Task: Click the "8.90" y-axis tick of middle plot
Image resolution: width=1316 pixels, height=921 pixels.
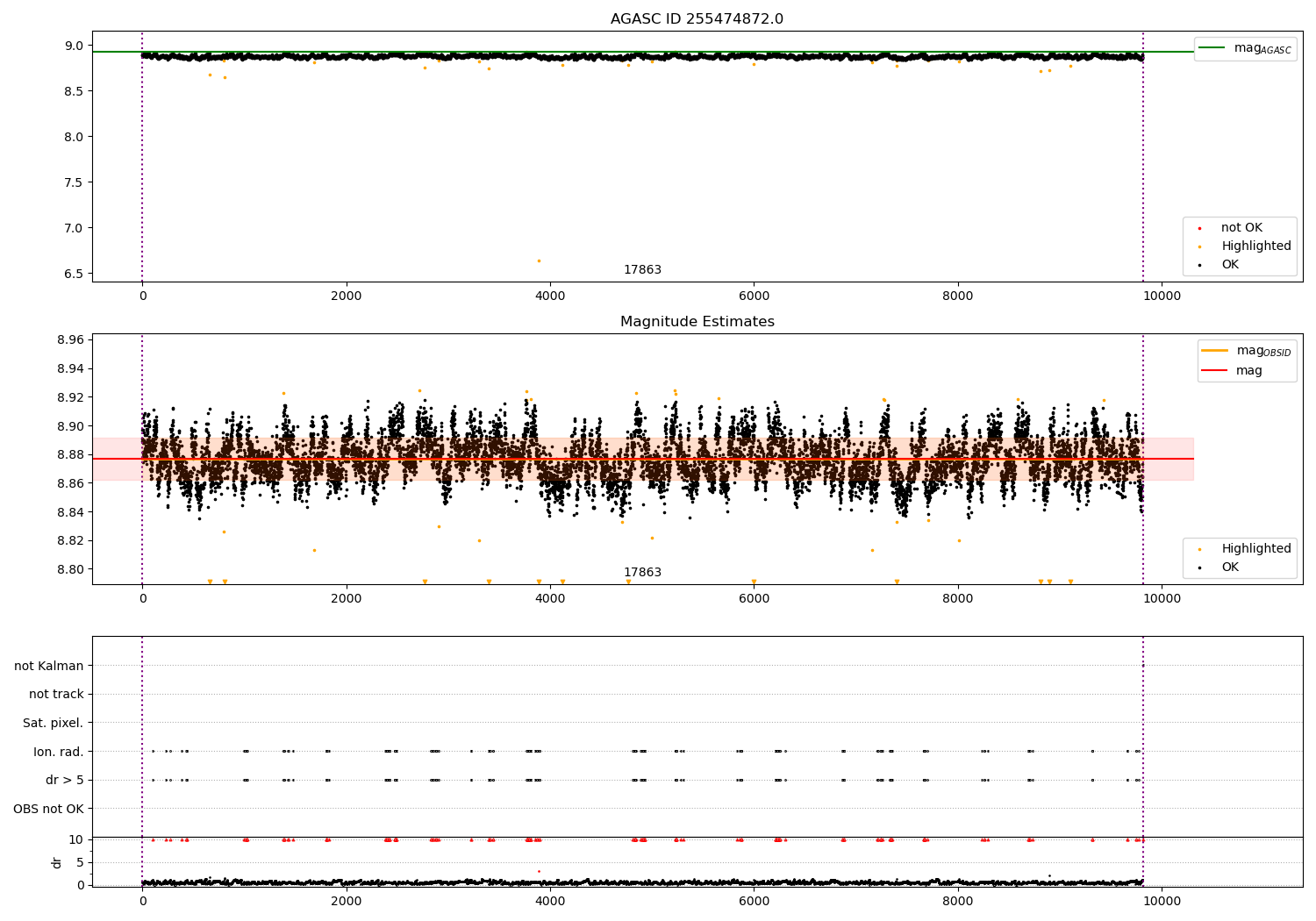Action: (70, 426)
